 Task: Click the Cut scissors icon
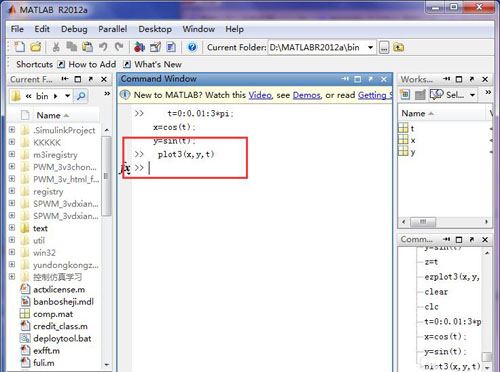pos(56,47)
